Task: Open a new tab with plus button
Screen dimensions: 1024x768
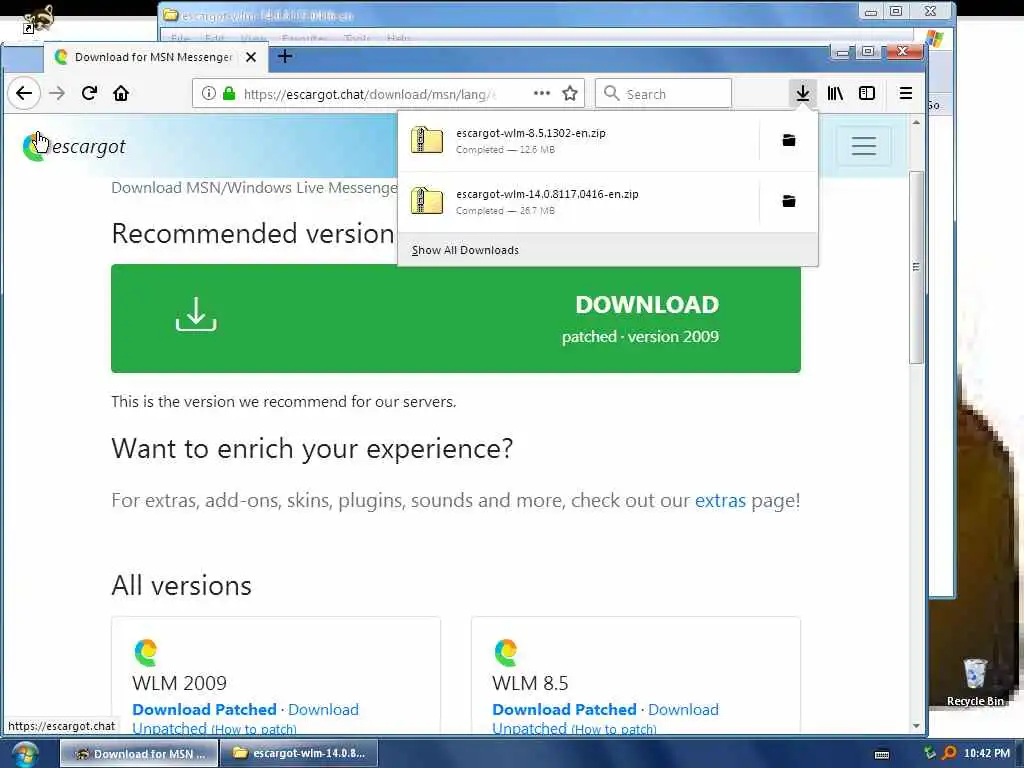Action: coord(285,57)
